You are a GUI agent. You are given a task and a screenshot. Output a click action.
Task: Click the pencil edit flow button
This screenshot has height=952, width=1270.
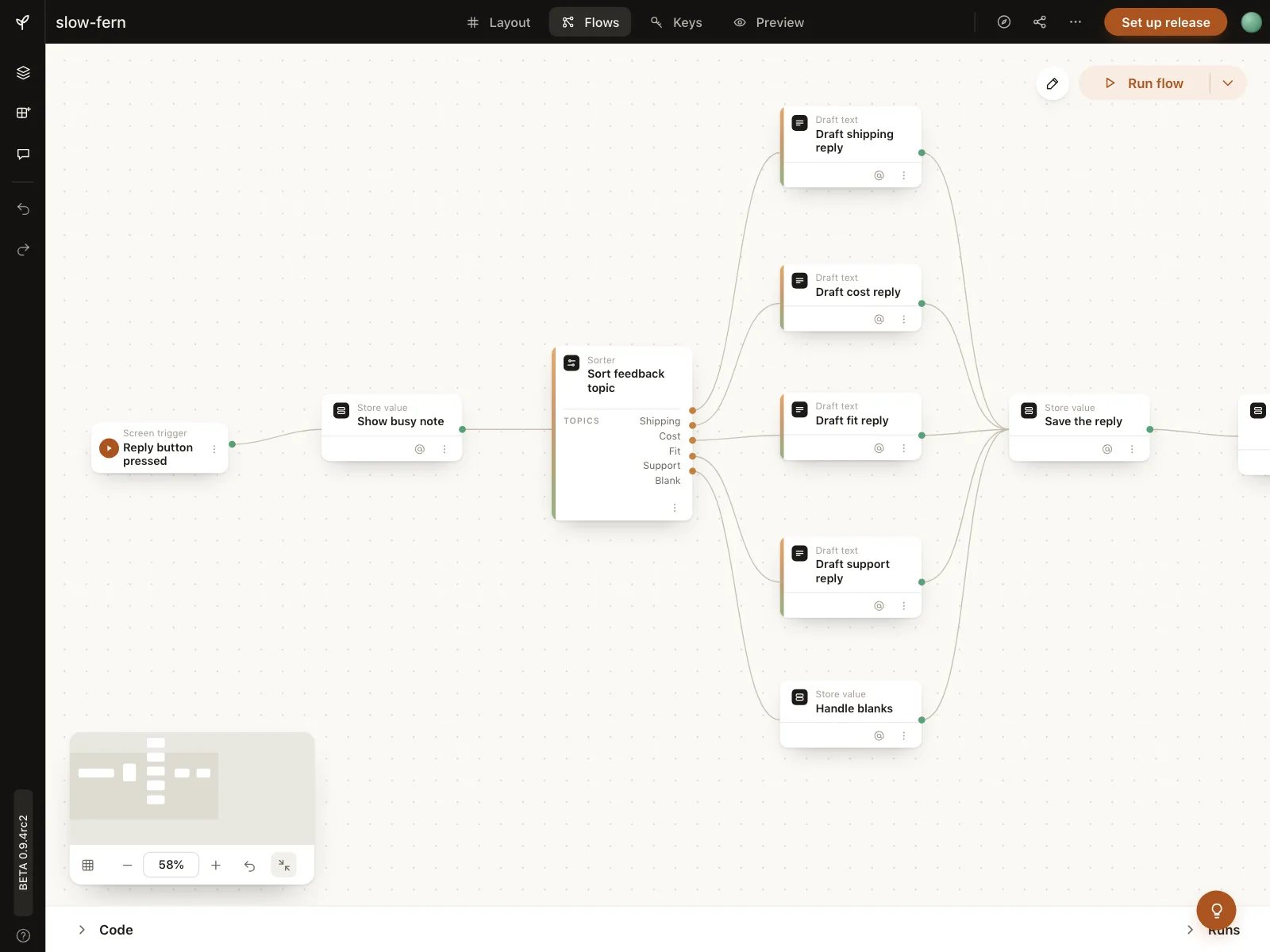(1053, 83)
